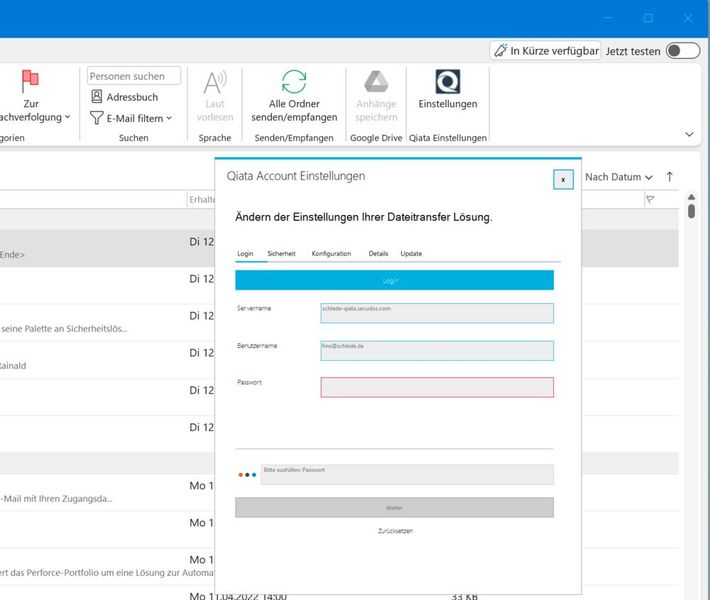Expand Zur Nachverfolgung dropdown arrow
The image size is (710, 600).
coord(67,117)
